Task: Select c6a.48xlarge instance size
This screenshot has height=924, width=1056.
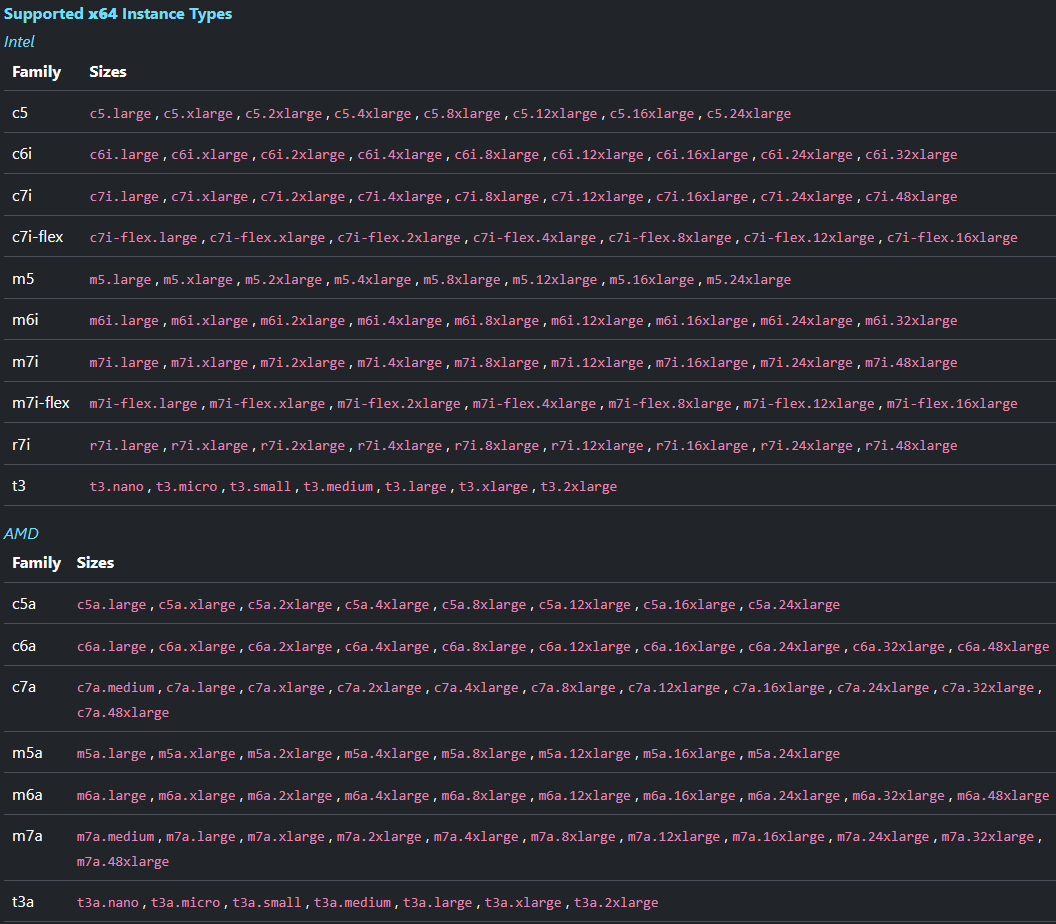Action: pyautogui.click(x=1003, y=647)
